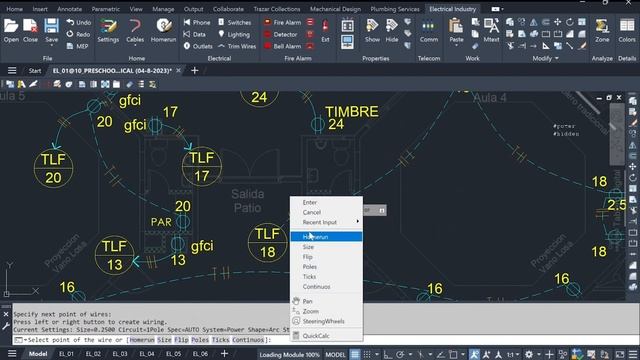Viewport: 640px width, 360px height.
Task: Expand the Recent Input submenu
Action: point(326,222)
